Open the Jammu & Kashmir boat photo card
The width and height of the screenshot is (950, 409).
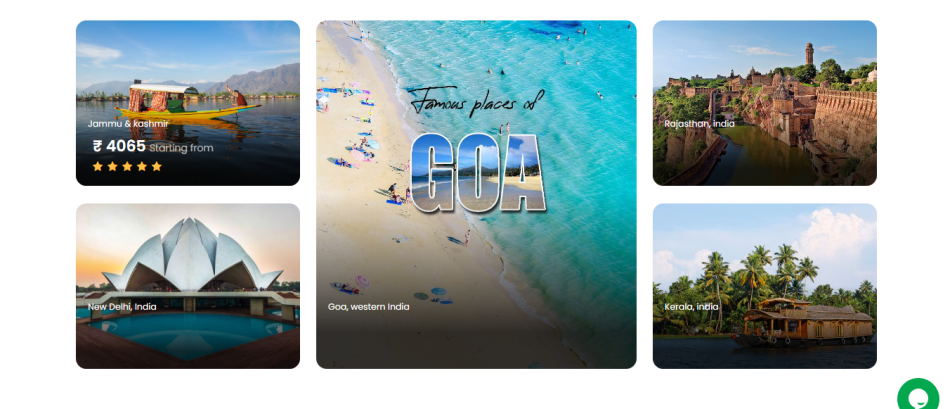coord(188,103)
